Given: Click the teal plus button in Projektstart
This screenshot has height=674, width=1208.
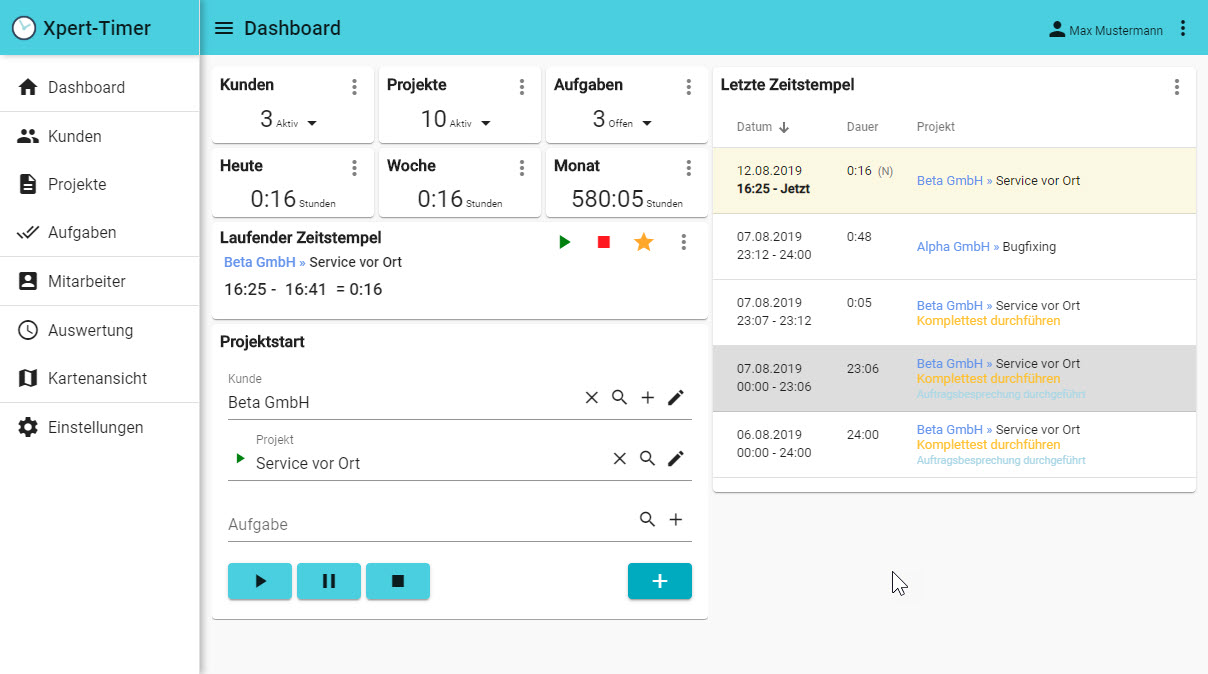Looking at the screenshot, I should click(x=660, y=581).
